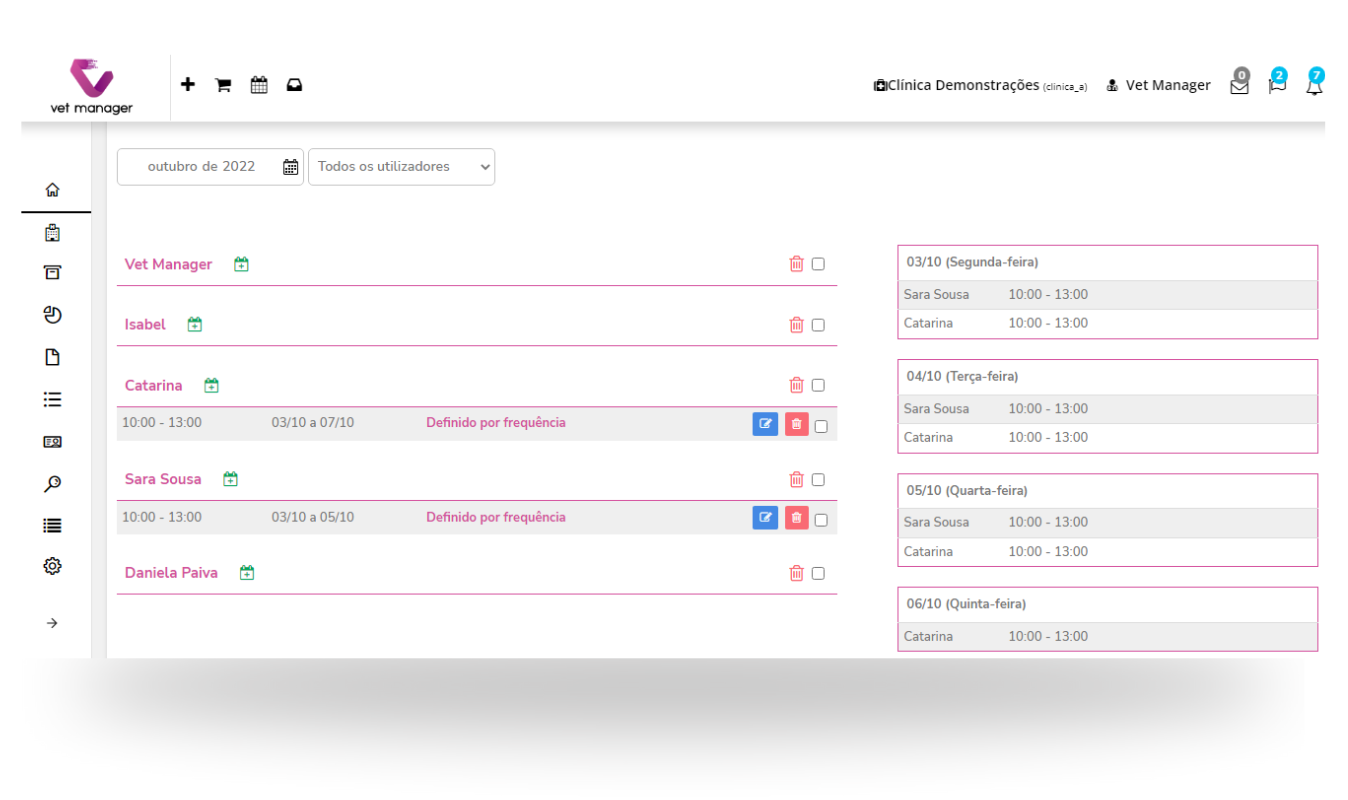Delete Sara Sousa's 10:00 - 13:00 schedule
This screenshot has height=800, width=1348.
[796, 518]
